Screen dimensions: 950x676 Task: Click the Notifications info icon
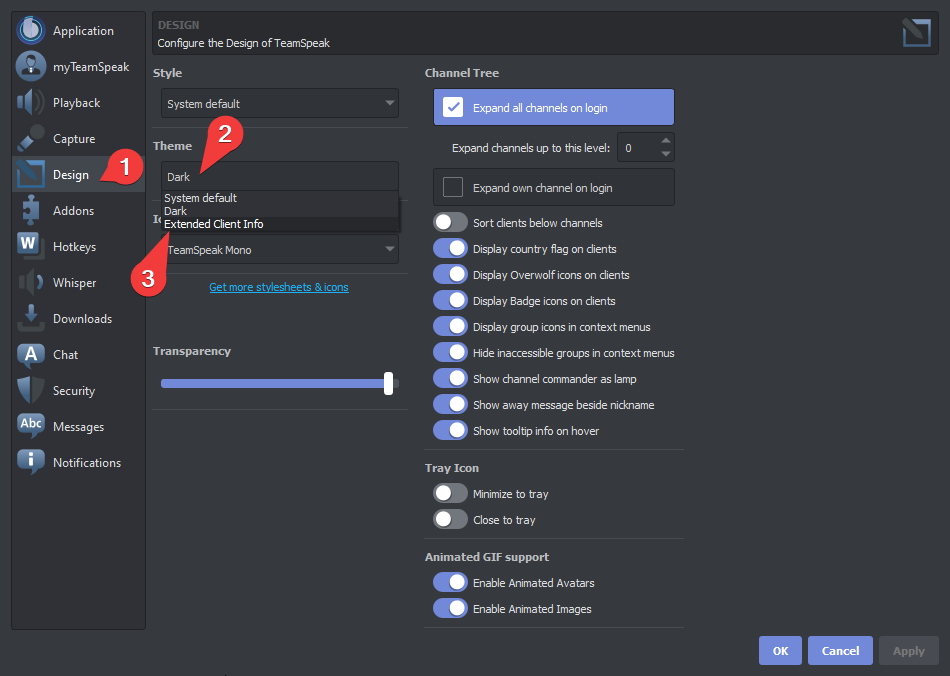[x=31, y=462]
